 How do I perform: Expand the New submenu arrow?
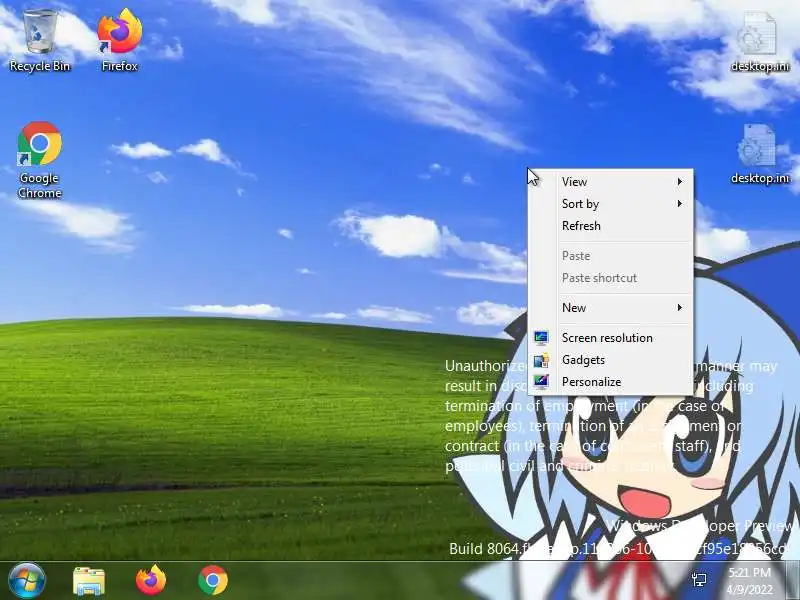pyautogui.click(x=680, y=307)
